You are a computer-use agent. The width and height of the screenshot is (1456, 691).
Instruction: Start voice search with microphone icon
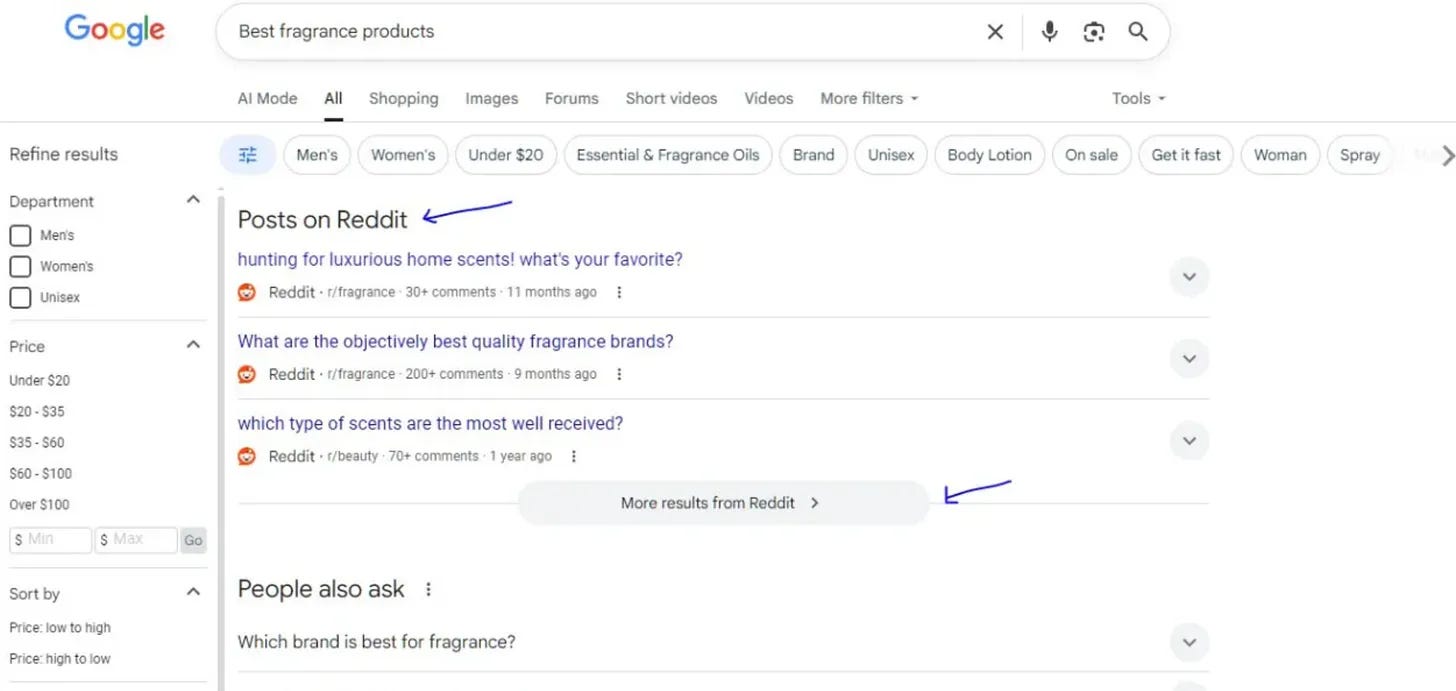click(x=1049, y=32)
